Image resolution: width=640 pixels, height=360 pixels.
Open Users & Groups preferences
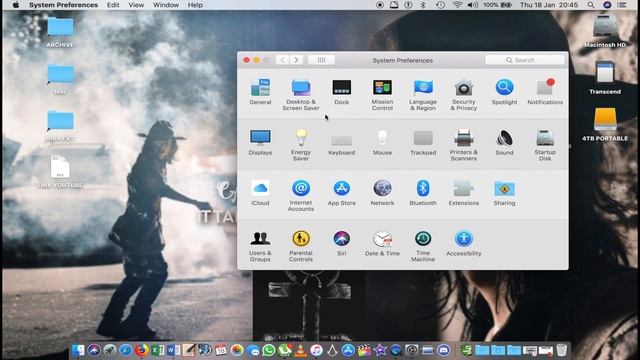260,246
